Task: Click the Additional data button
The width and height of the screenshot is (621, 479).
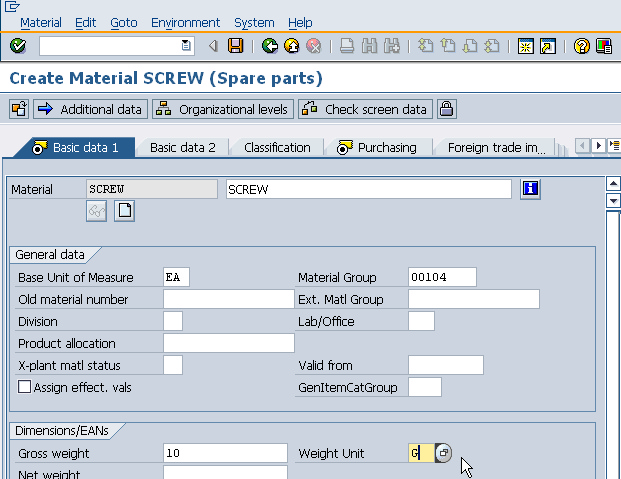Action: tap(90, 109)
